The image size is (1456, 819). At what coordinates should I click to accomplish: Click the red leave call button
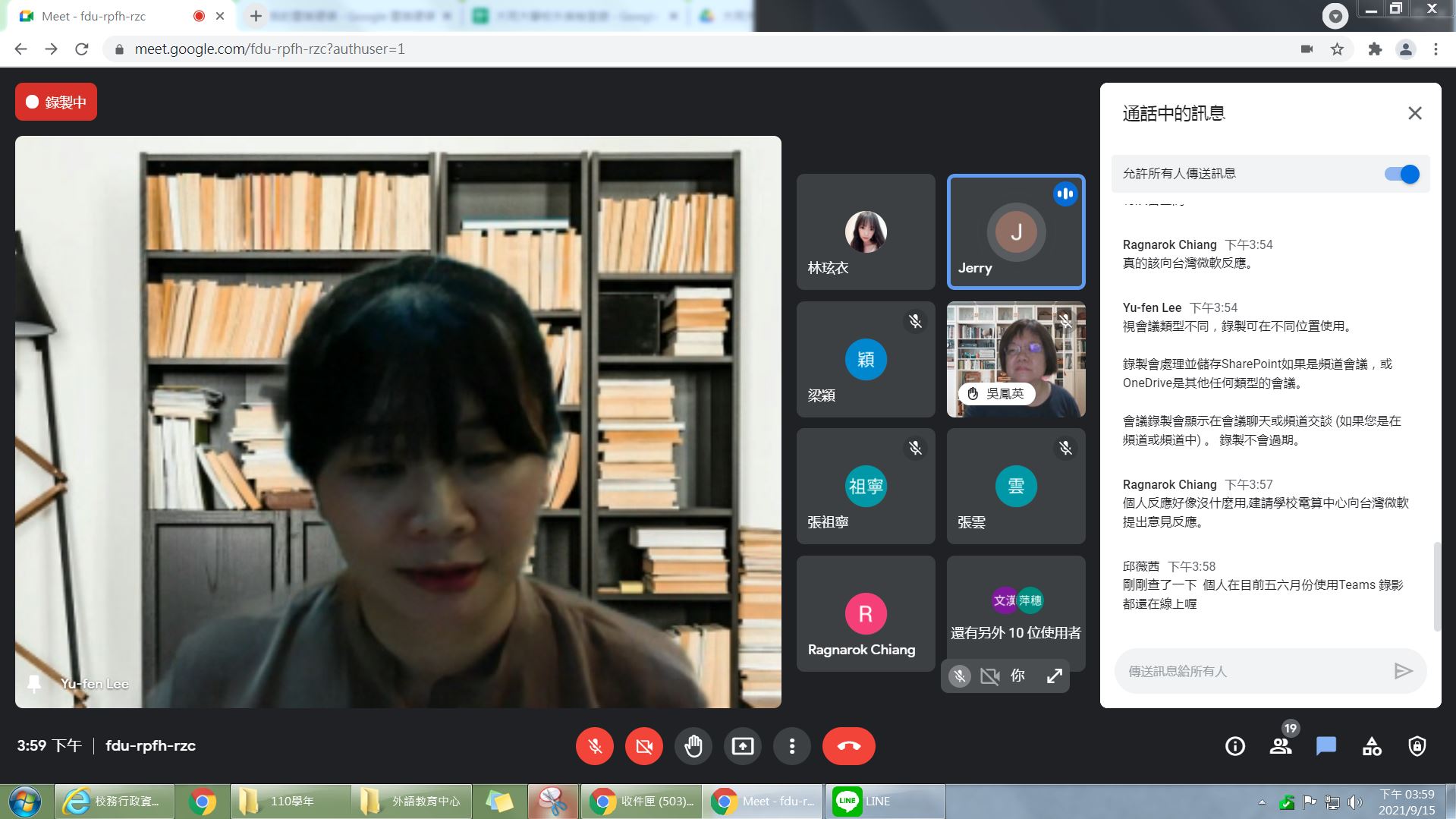pyautogui.click(x=848, y=746)
